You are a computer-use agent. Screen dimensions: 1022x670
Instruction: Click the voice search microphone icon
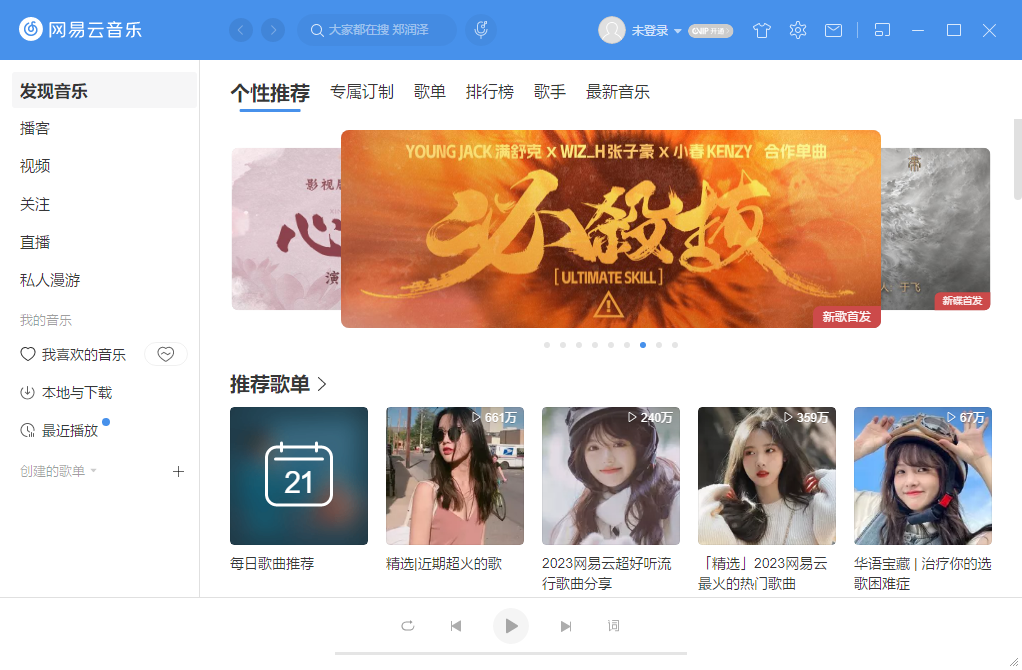(x=481, y=30)
